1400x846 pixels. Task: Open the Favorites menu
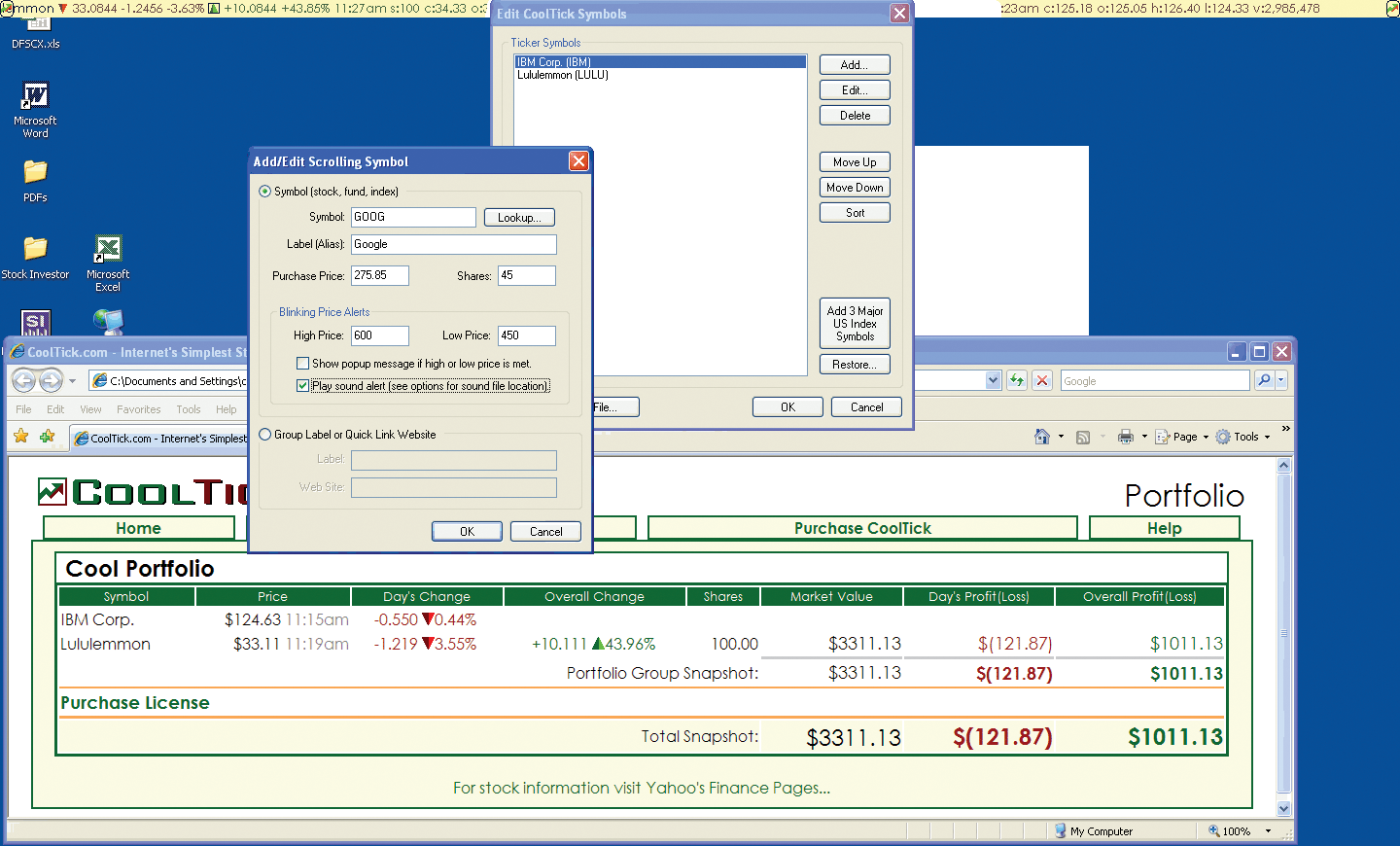pyautogui.click(x=138, y=409)
